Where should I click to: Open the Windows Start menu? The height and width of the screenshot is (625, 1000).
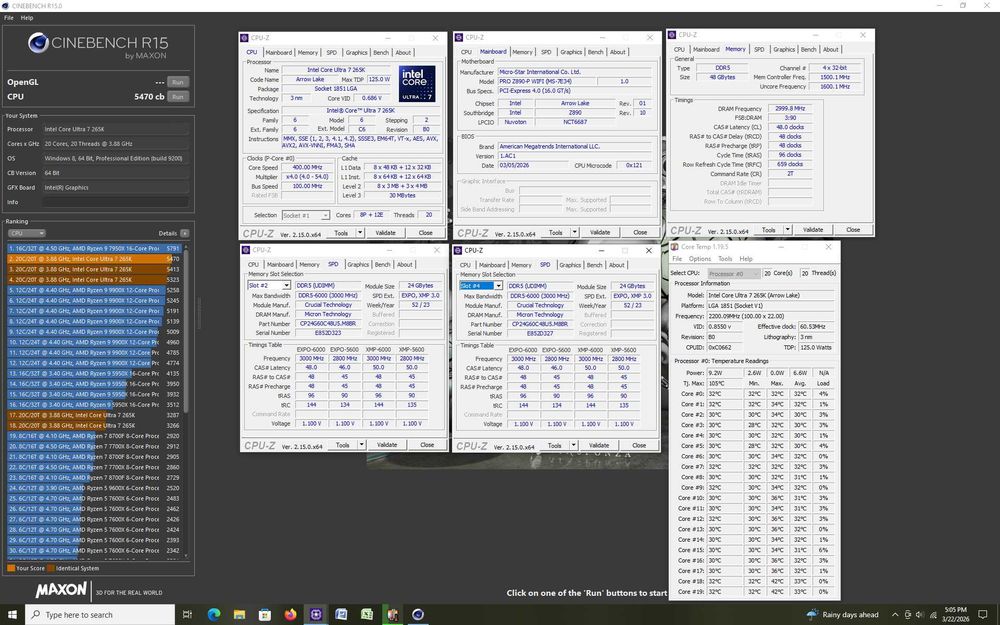12,614
